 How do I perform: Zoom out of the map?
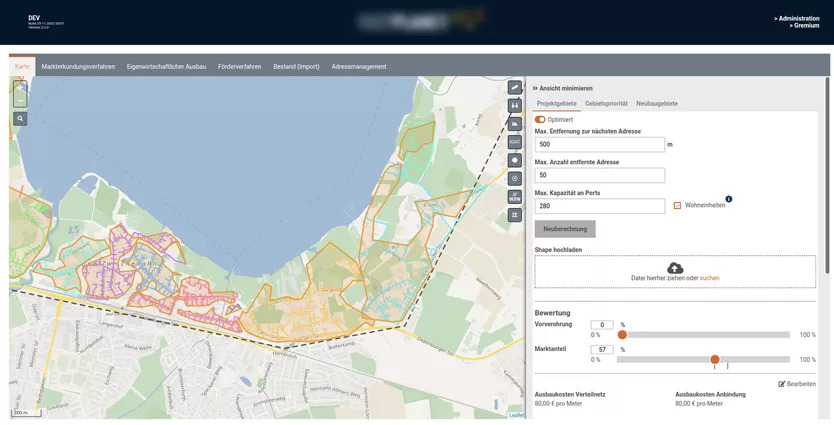[20, 101]
